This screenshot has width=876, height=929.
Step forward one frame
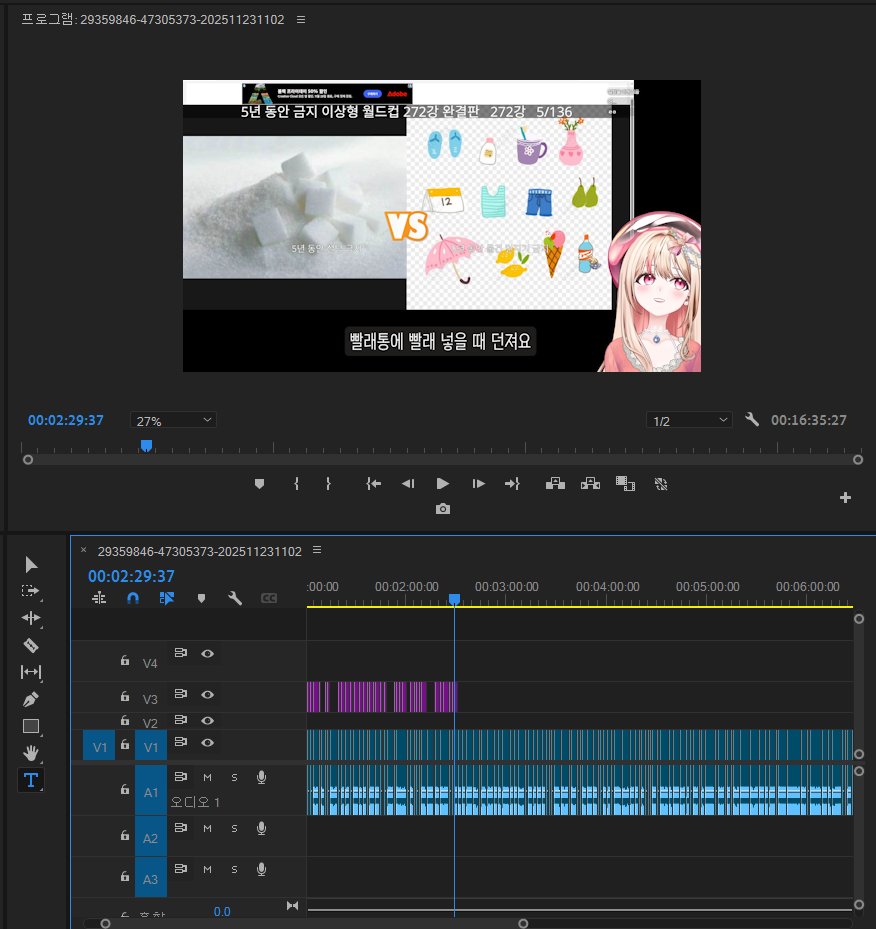click(479, 484)
